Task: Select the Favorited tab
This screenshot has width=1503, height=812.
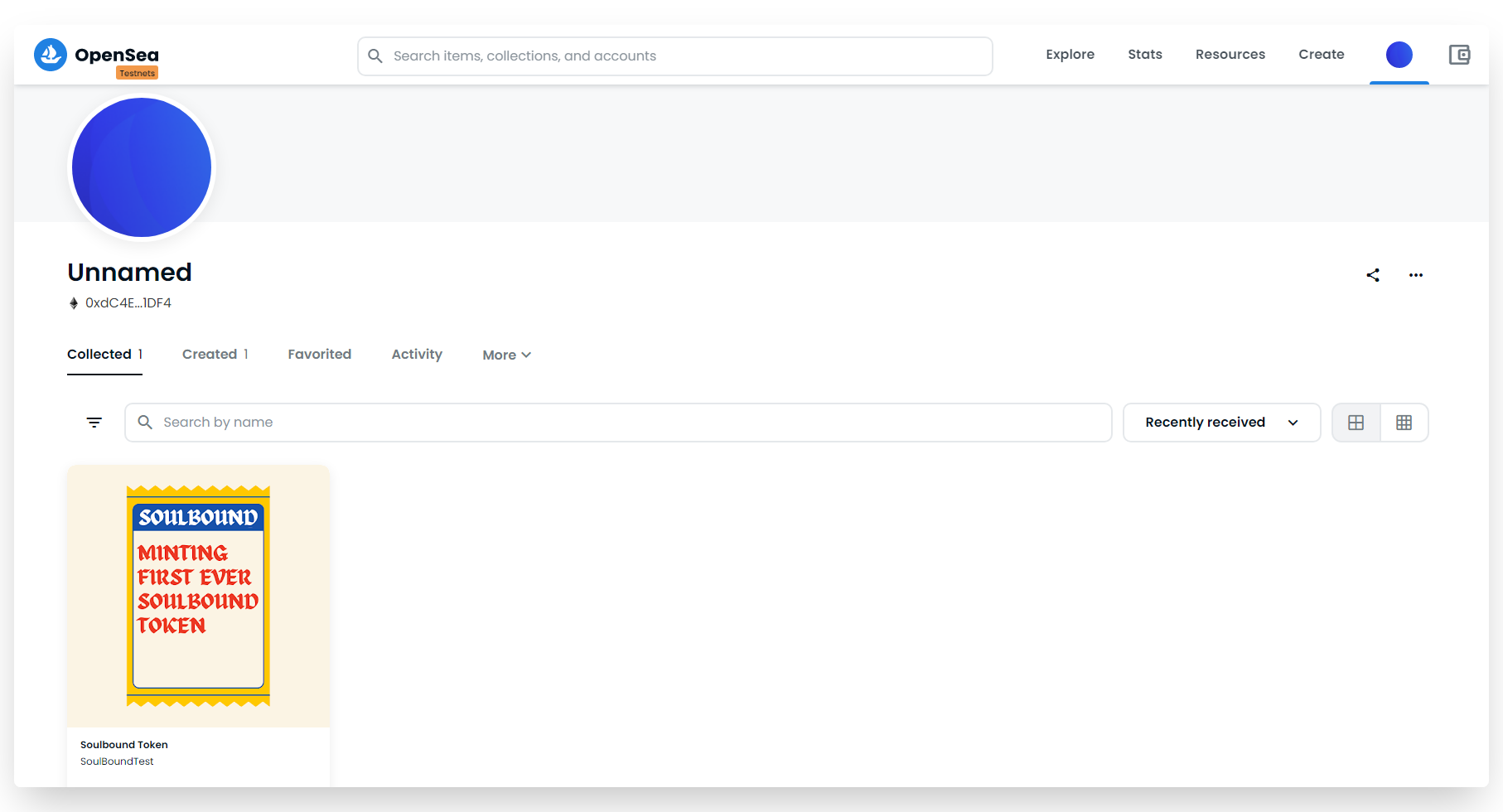Action: [x=320, y=355]
